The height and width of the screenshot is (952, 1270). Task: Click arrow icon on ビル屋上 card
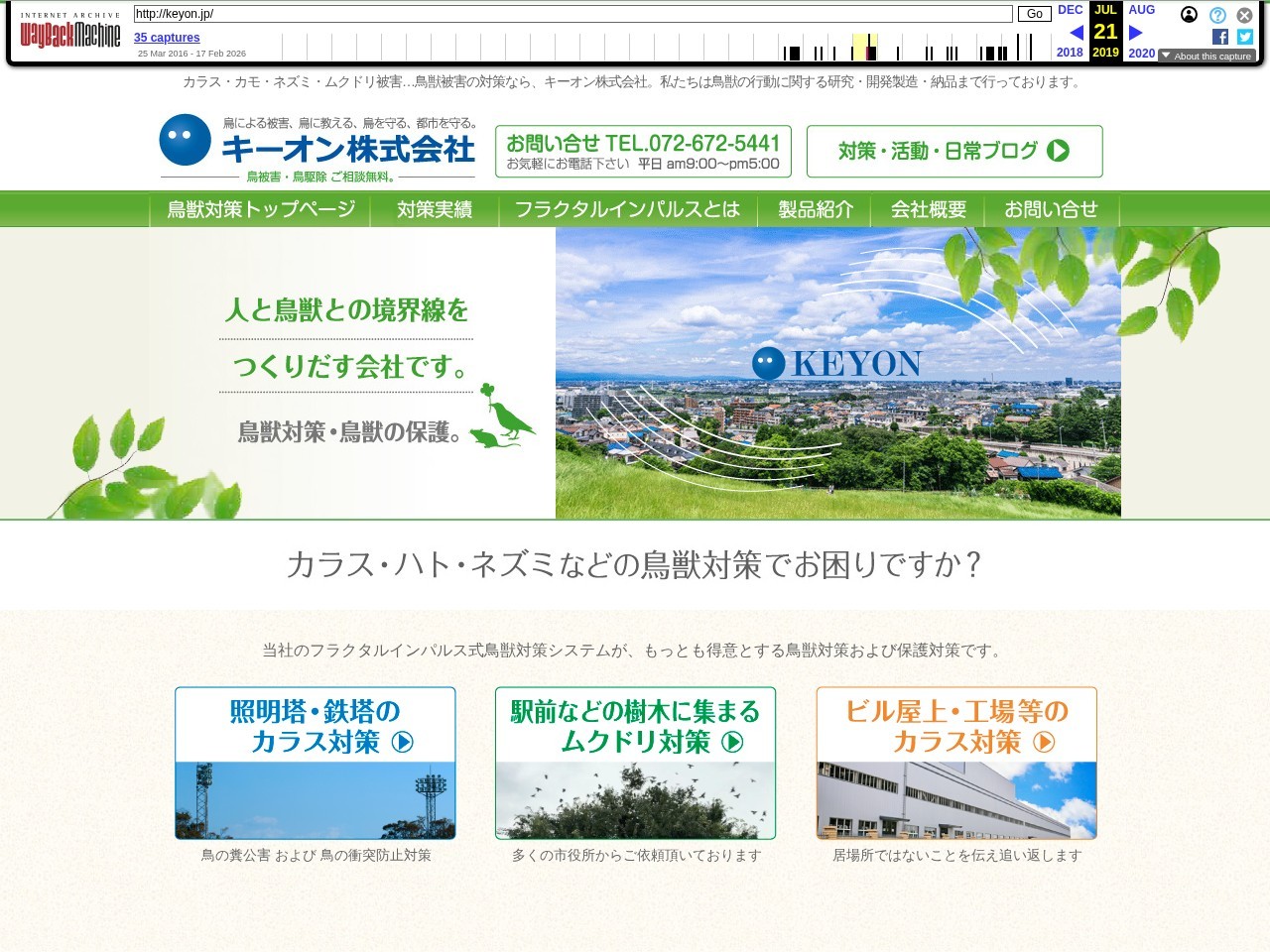pyautogui.click(x=1044, y=742)
